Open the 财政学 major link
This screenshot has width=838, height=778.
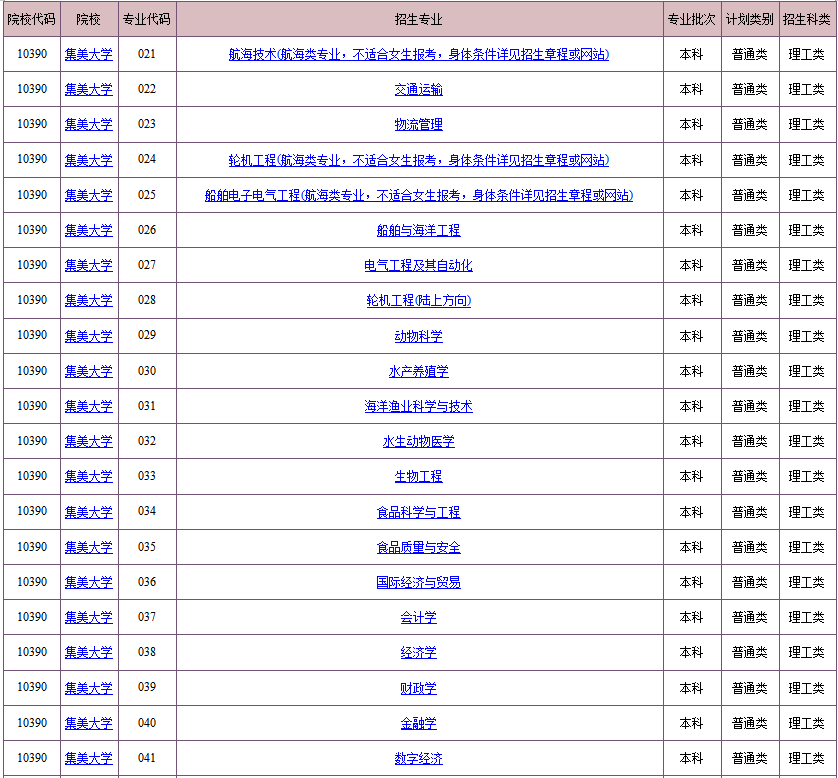click(418, 688)
